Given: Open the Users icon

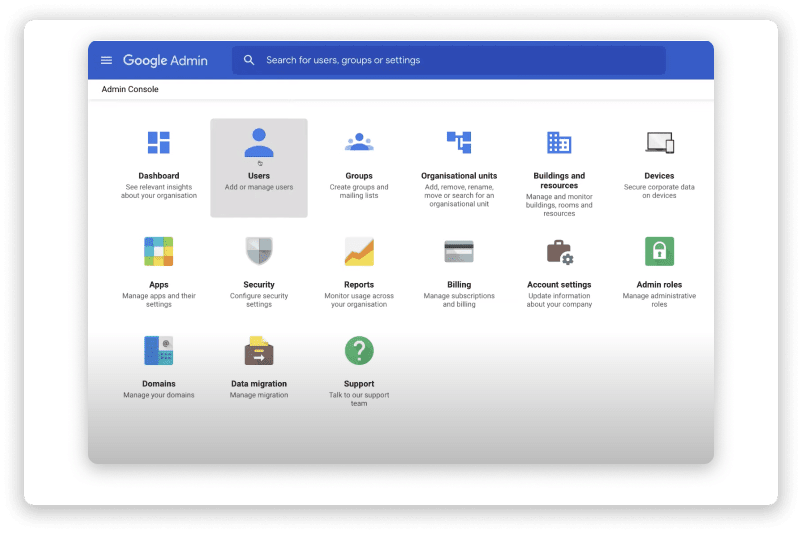Looking at the screenshot, I should (259, 142).
